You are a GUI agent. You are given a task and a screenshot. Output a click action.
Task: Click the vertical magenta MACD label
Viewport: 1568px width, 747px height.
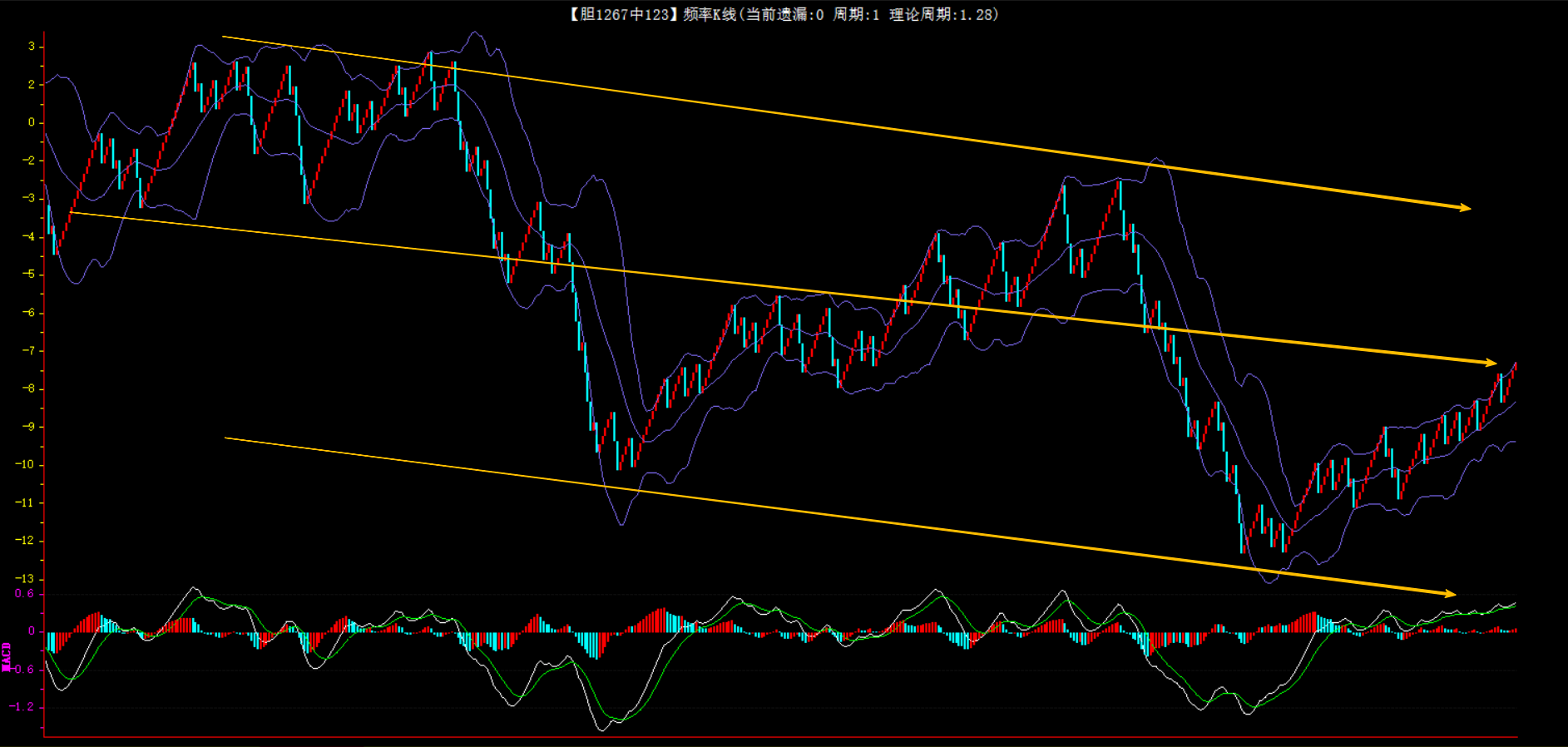[x=7, y=656]
